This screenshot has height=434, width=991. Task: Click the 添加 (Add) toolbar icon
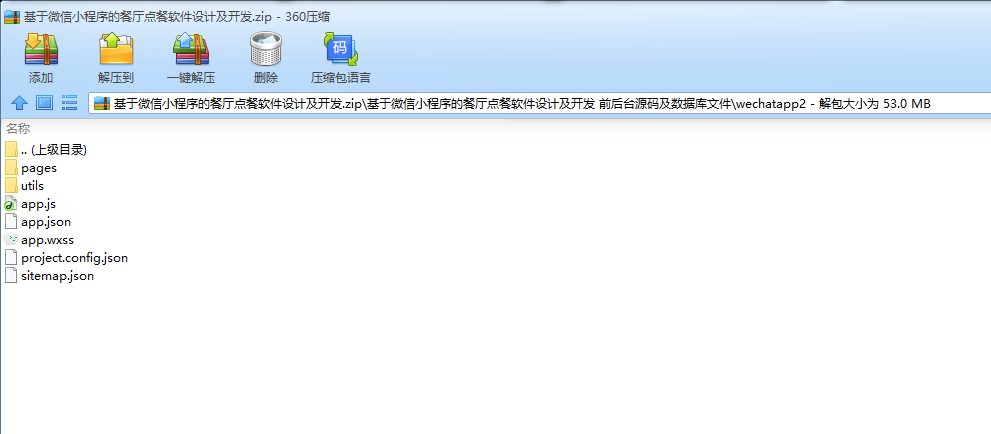(x=41, y=50)
